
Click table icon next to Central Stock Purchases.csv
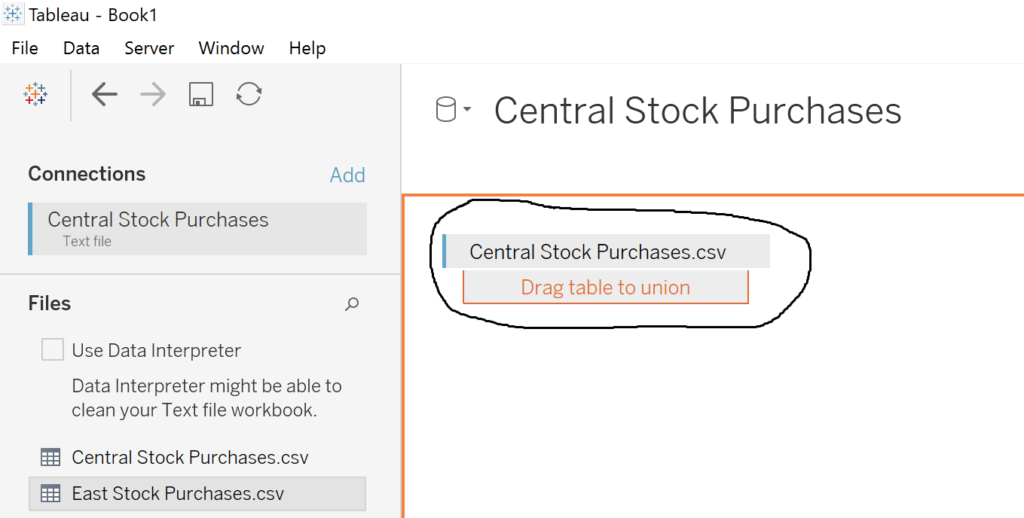coord(50,457)
